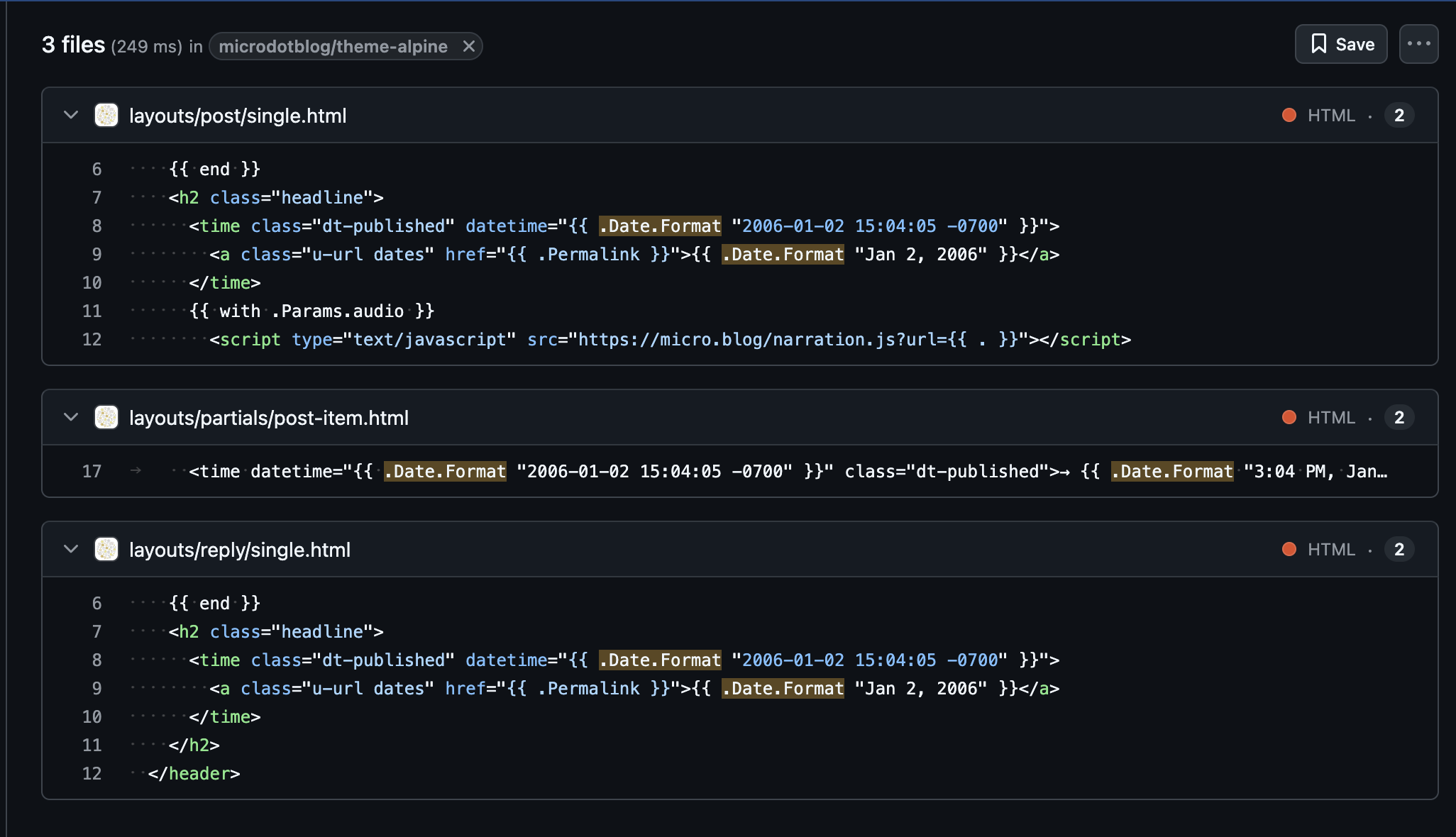The width and height of the screenshot is (1456, 837).
Task: Collapse the layouts/partials/post-item.html result
Action: click(x=70, y=417)
